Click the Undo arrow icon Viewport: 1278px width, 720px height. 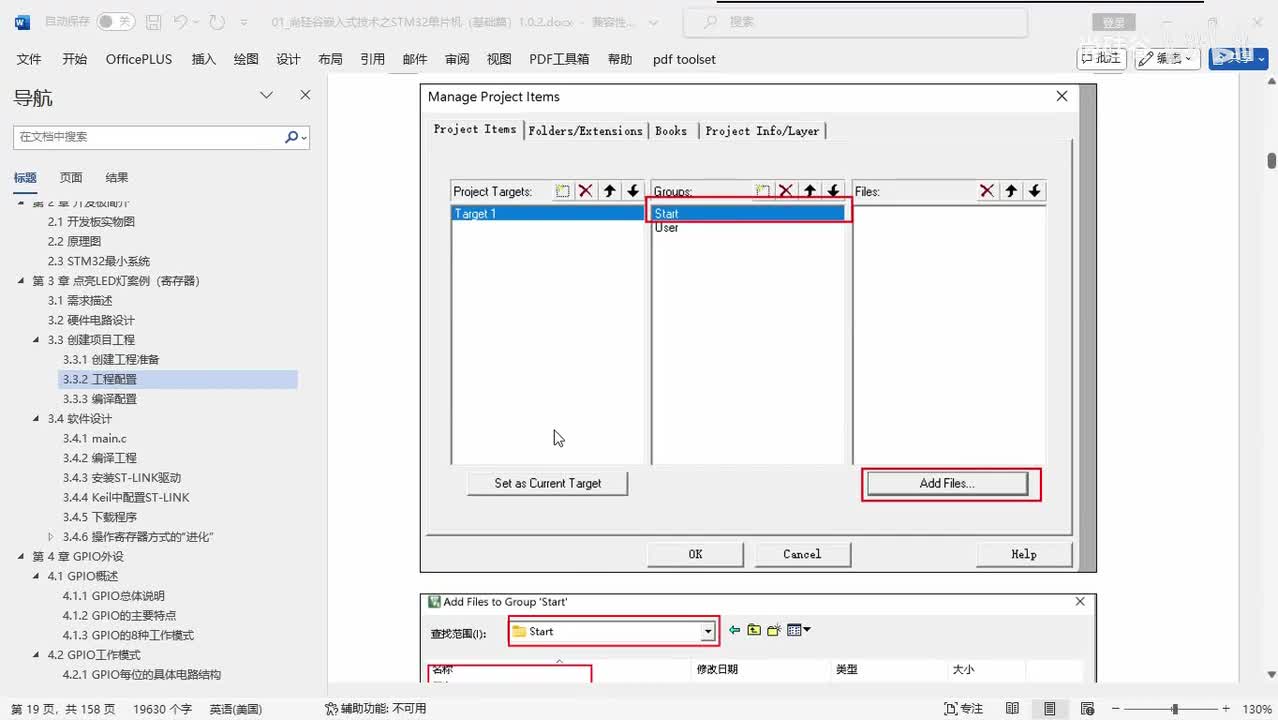coord(181,21)
